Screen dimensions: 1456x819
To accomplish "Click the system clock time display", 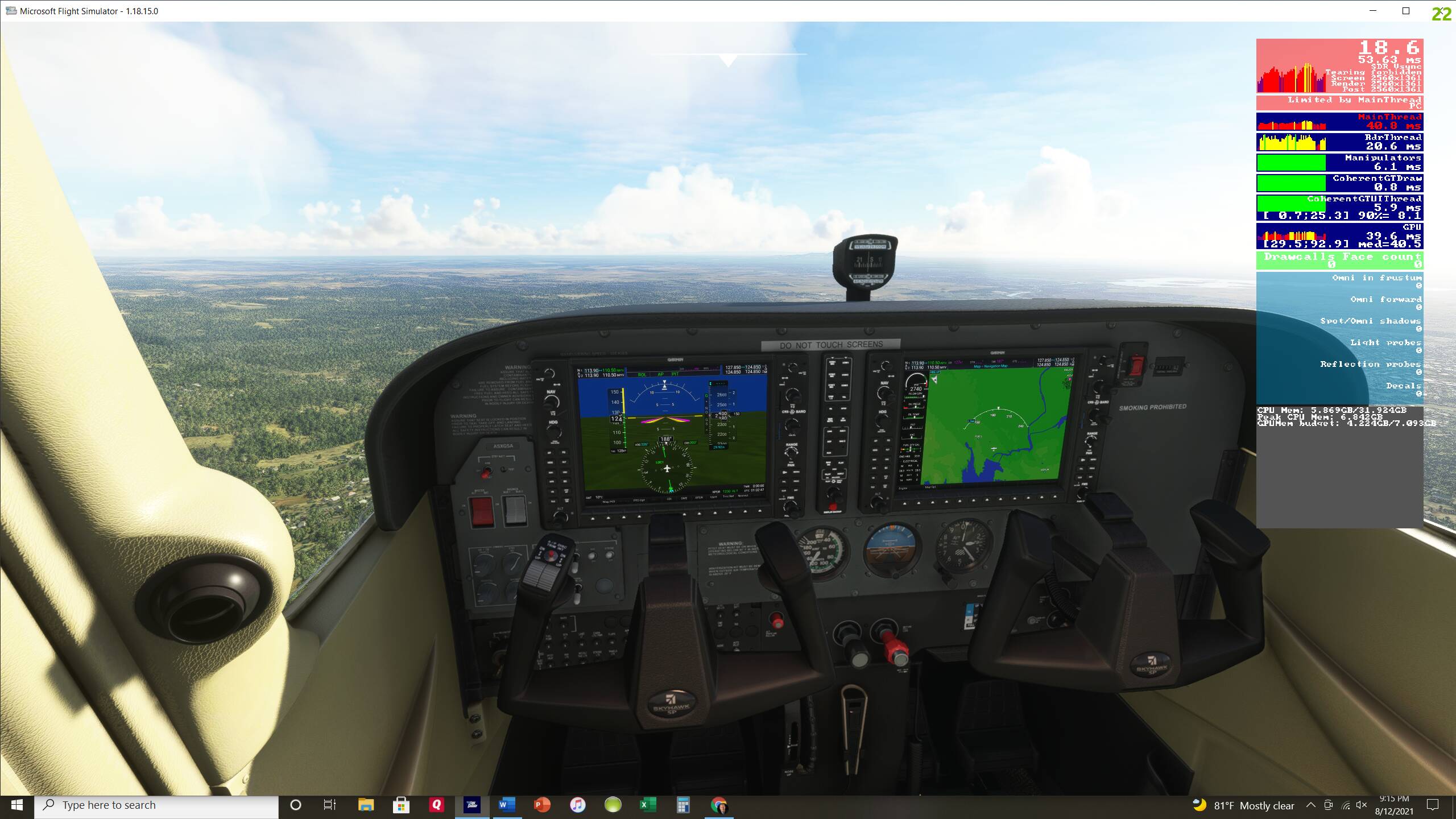I will click(1396, 804).
